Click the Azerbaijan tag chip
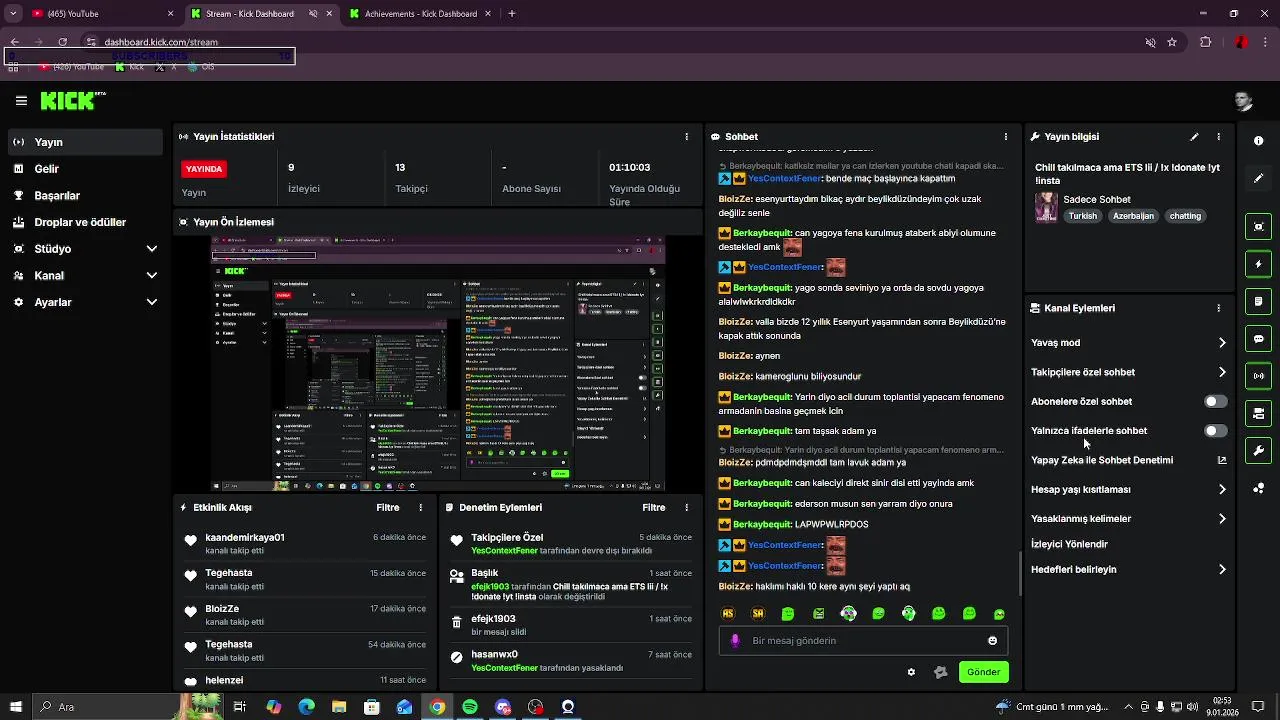1280x720 pixels. [x=1134, y=216]
